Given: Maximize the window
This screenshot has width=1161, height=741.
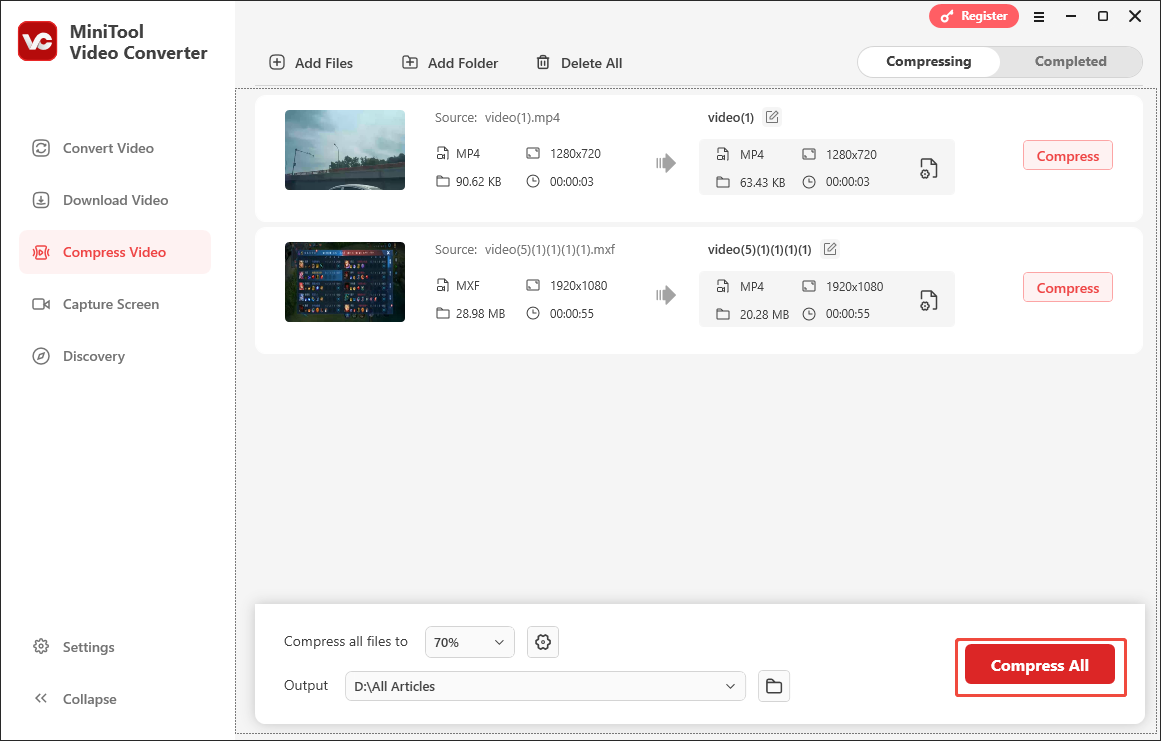Looking at the screenshot, I should (1103, 16).
